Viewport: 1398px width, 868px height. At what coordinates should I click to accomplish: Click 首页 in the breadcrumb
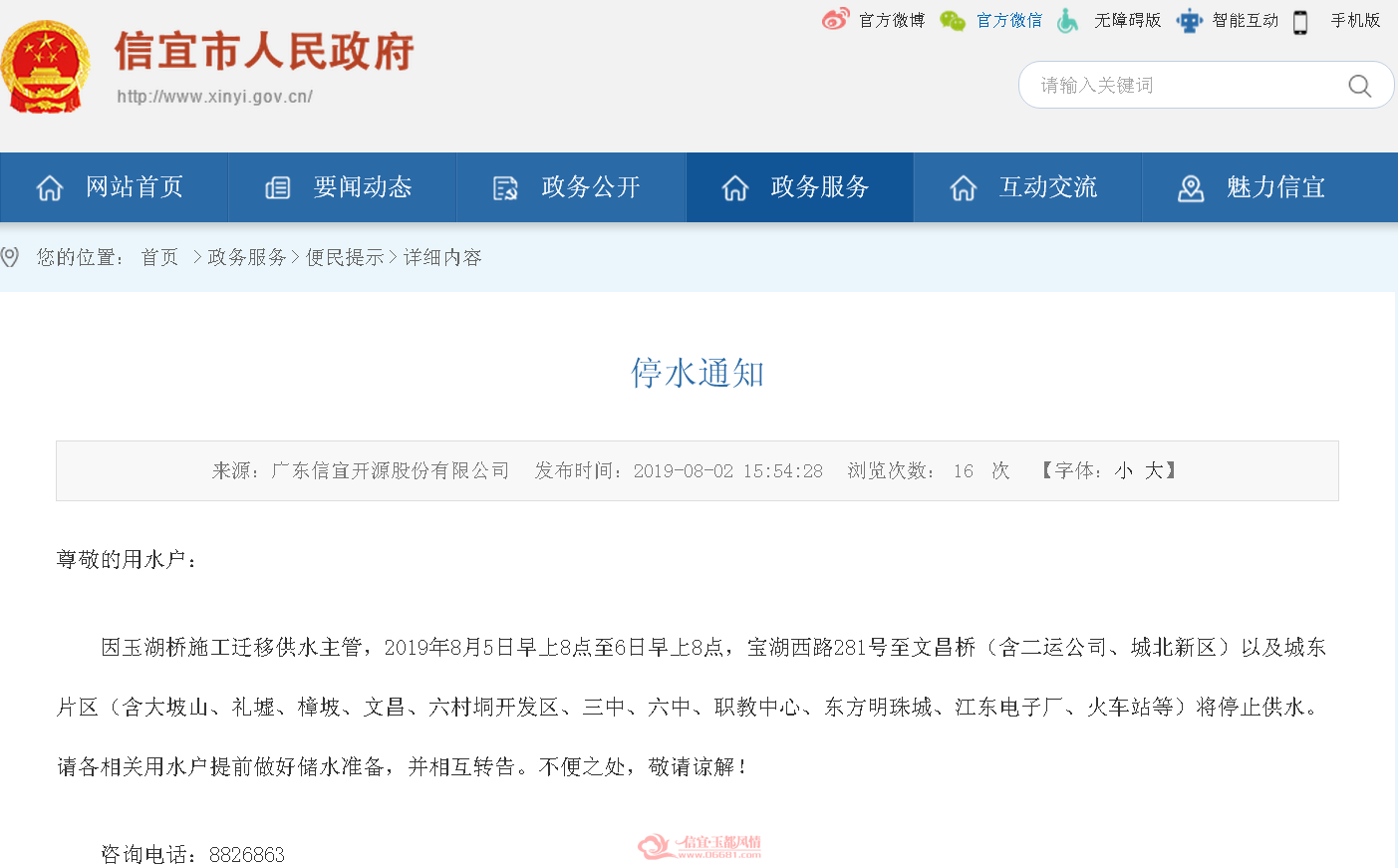click(159, 257)
